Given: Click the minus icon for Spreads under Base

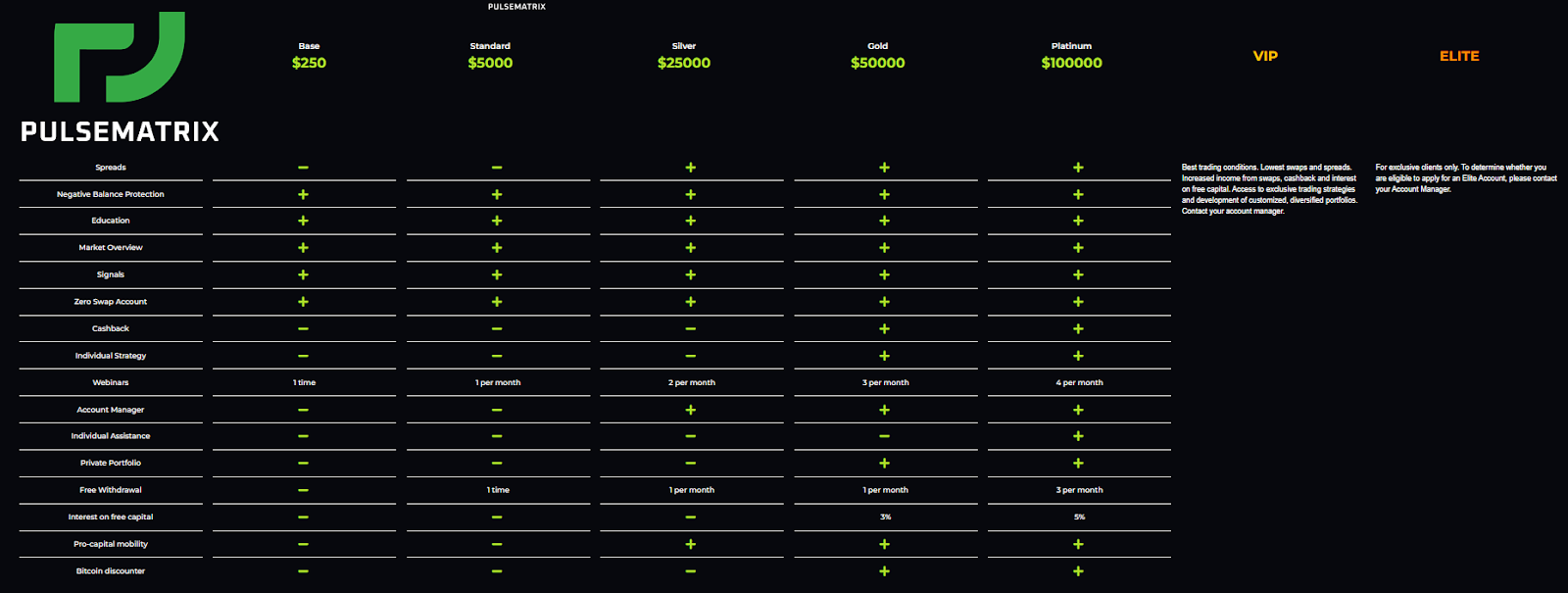Looking at the screenshot, I should pyautogui.click(x=303, y=168).
